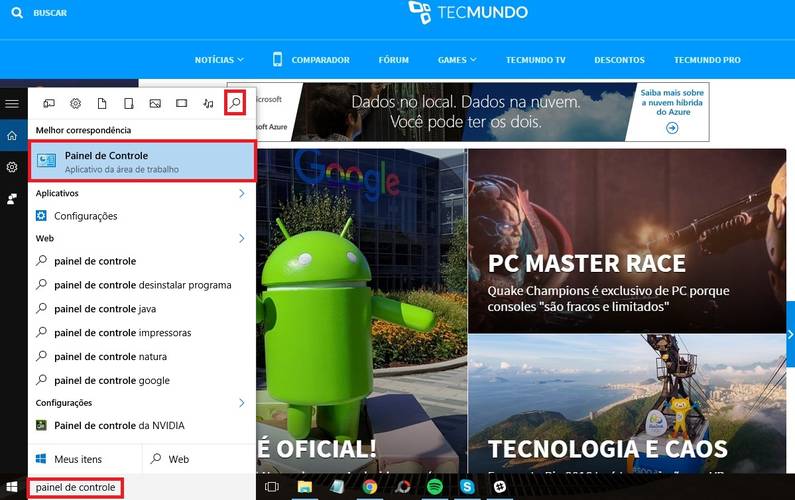Switch to Meus itens tab
Viewport: 795px width, 500px height.
pos(85,459)
